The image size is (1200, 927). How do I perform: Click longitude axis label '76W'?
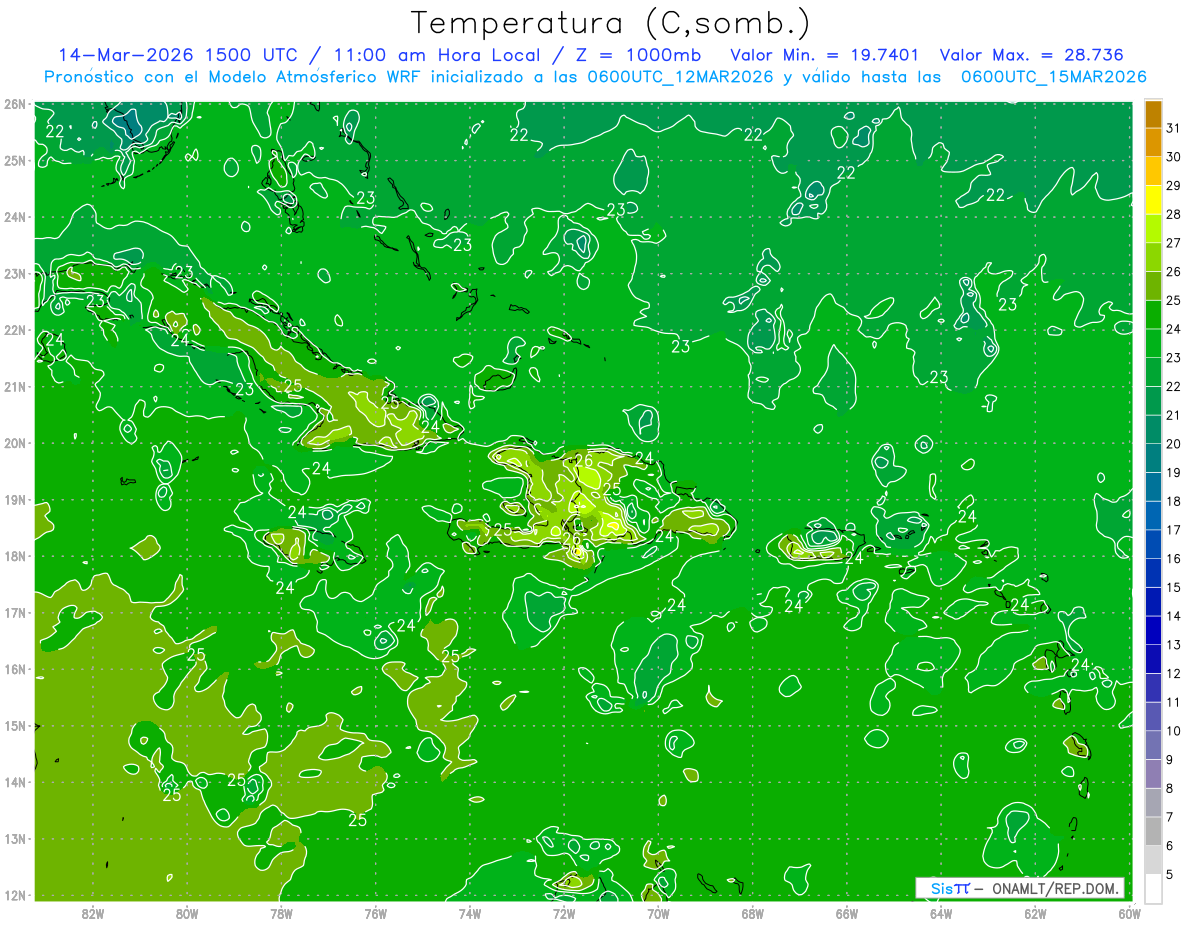tap(375, 913)
